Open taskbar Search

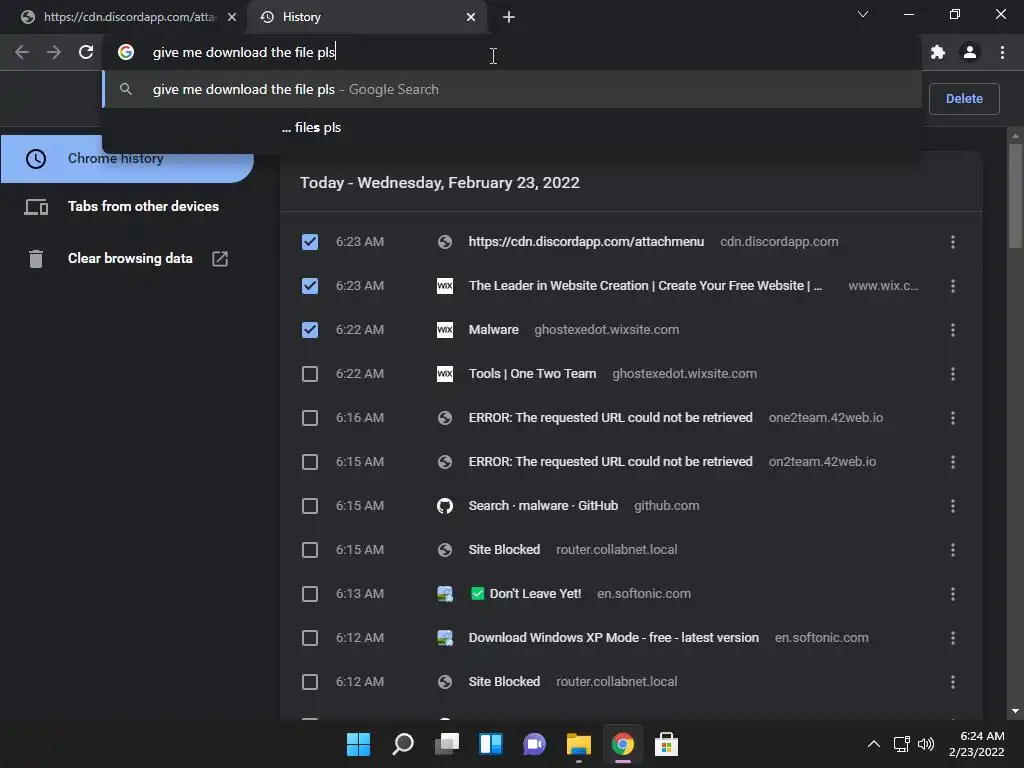point(403,744)
